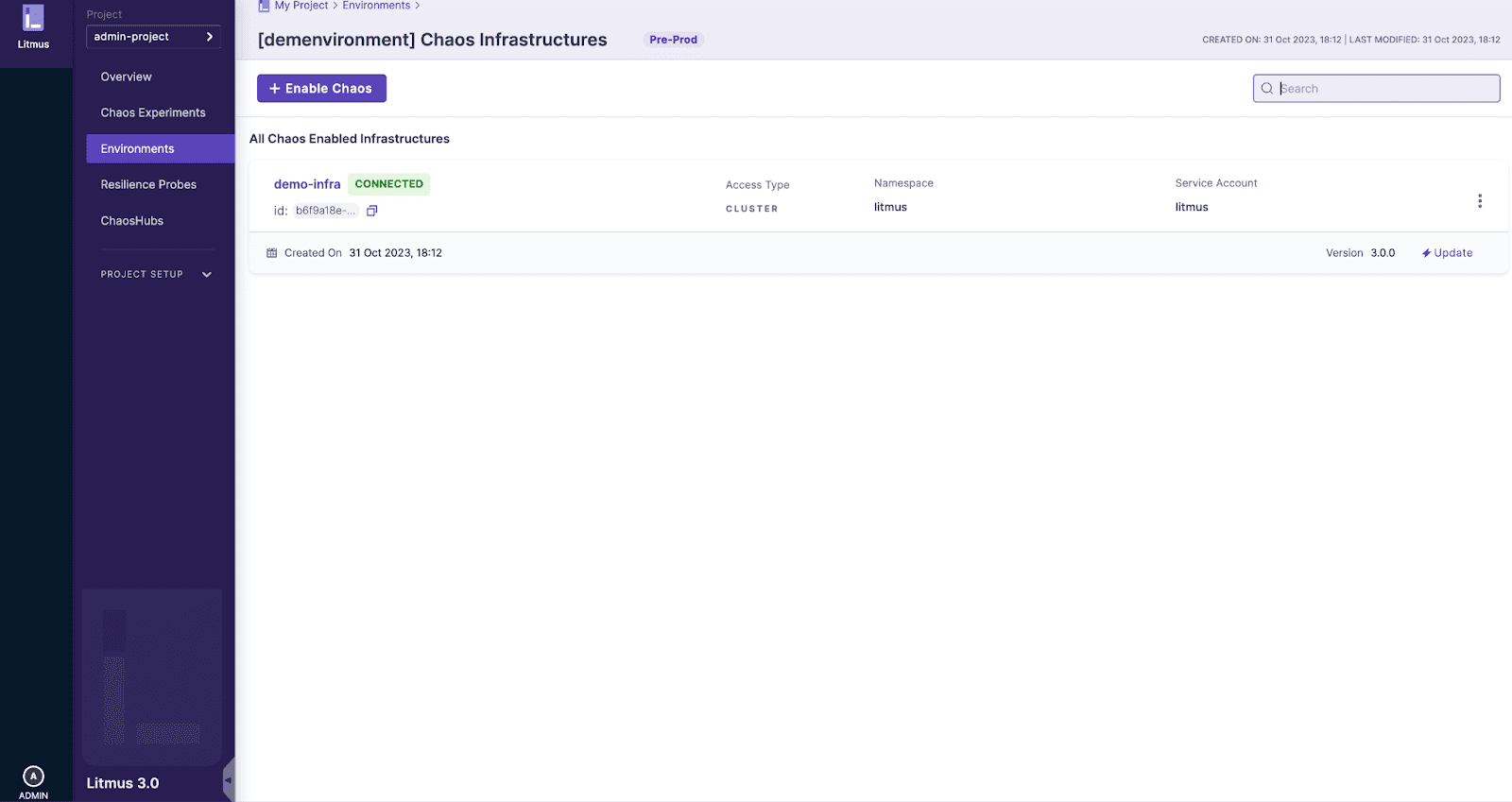Click the All Chaos Enabled Infrastructures heading
1512x802 pixels.
pyautogui.click(x=350, y=139)
